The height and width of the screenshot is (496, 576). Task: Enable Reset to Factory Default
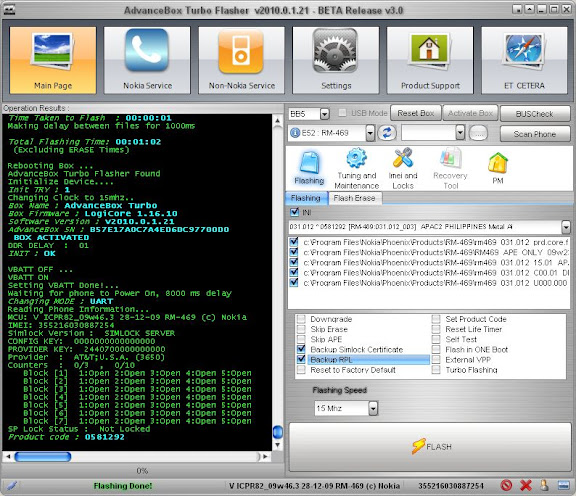click(x=301, y=370)
